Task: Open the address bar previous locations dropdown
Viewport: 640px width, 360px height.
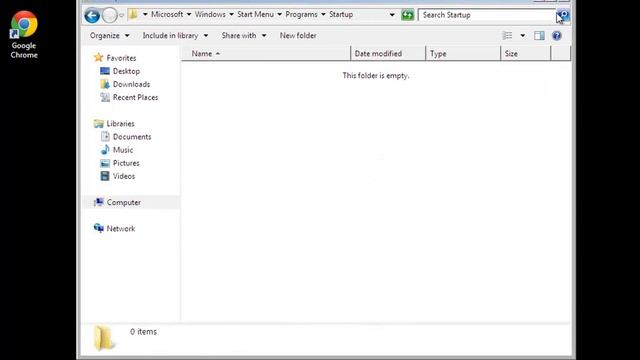Action: (392, 15)
